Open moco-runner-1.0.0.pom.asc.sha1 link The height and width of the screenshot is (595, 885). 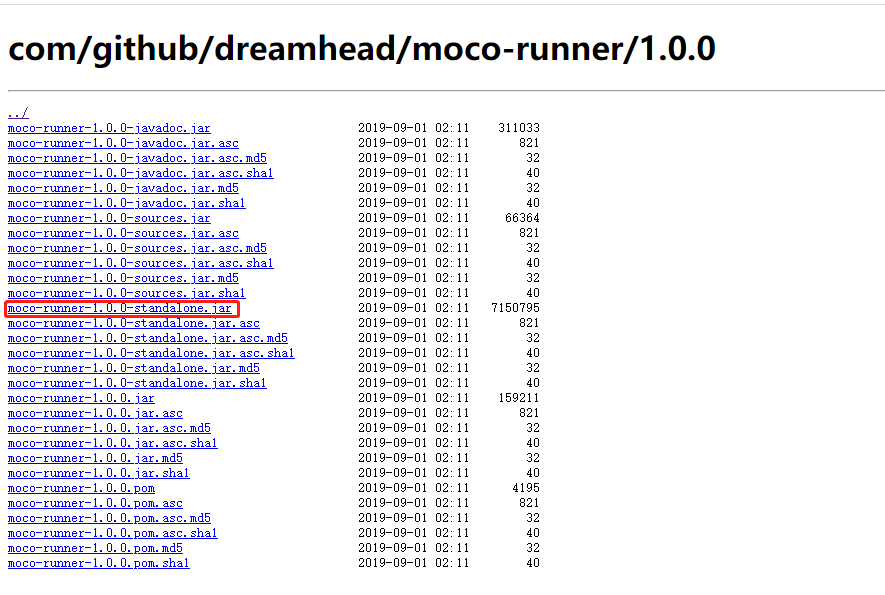coord(113,533)
